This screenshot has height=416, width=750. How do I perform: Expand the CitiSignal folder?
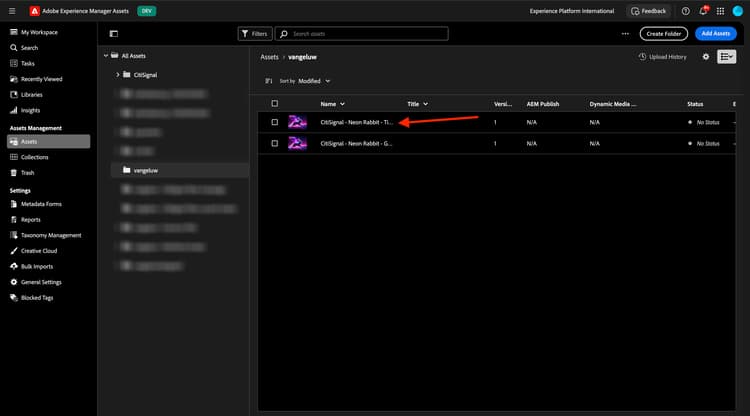point(118,75)
